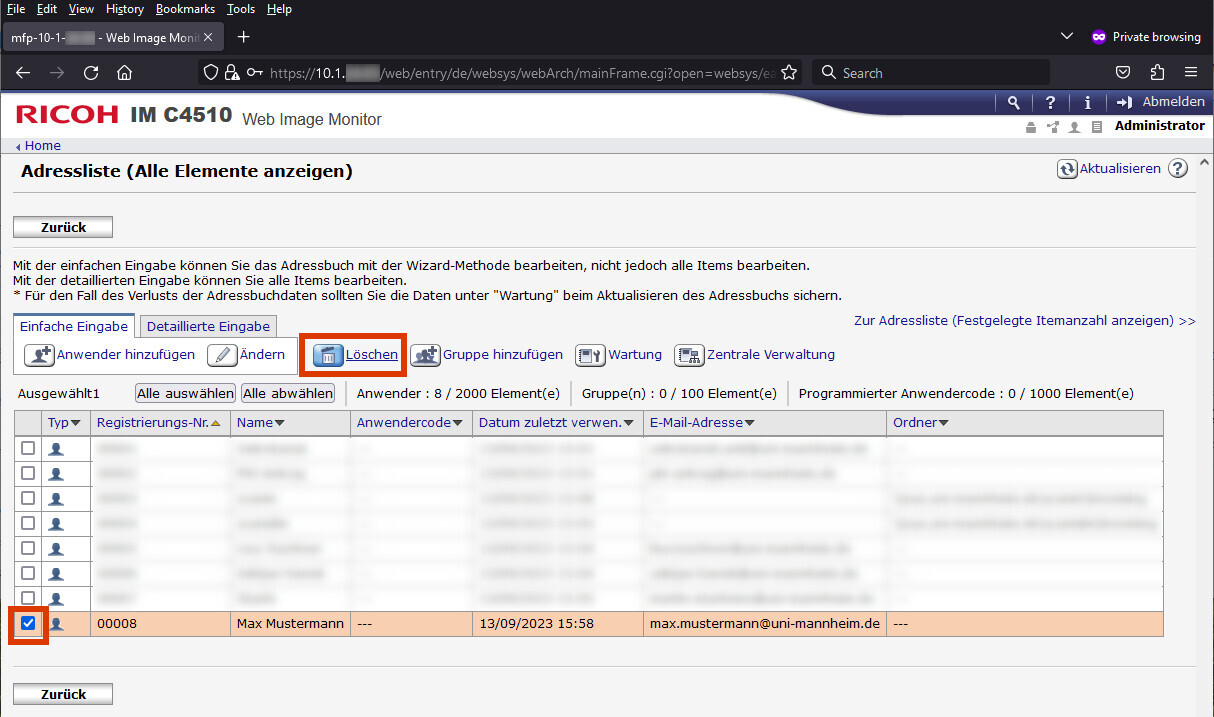Click the Löschen trash icon
The width and height of the screenshot is (1214, 717).
328,355
